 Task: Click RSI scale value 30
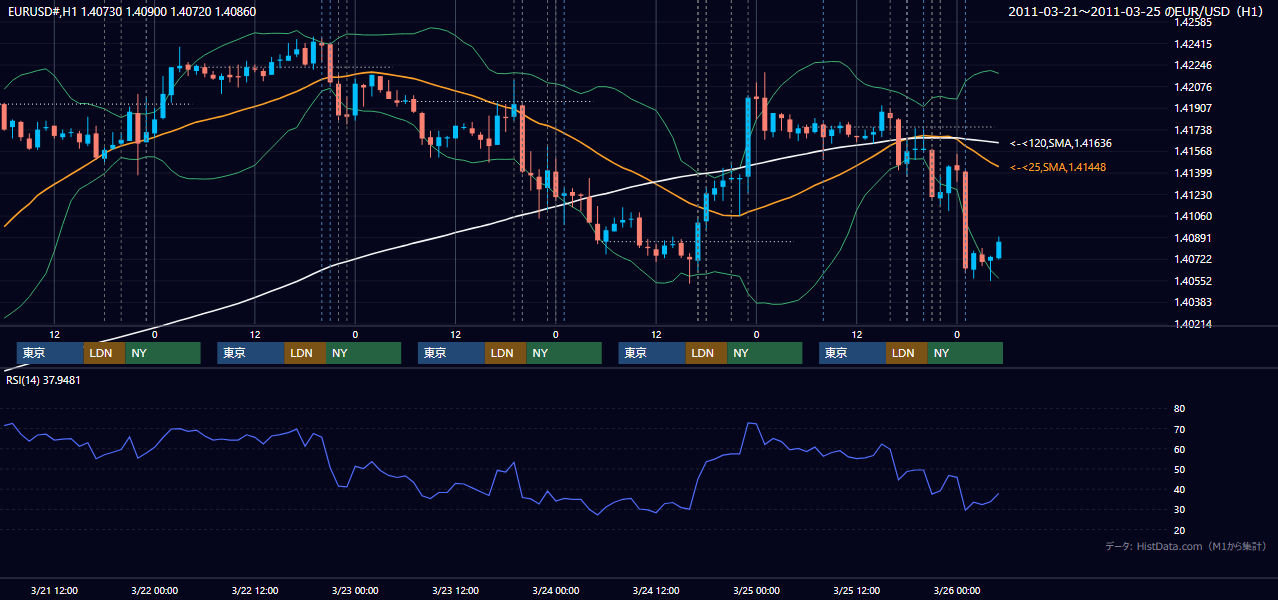click(x=1179, y=509)
